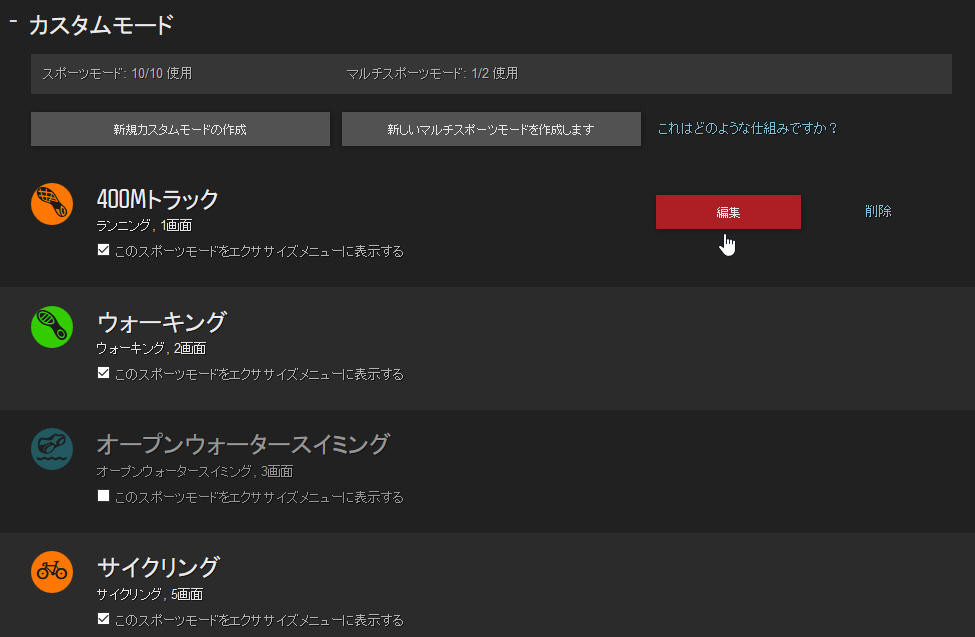This screenshot has height=637, width=975.
Task: Click the スポーツモード: 10/10 使用 status text
Action: point(117,73)
